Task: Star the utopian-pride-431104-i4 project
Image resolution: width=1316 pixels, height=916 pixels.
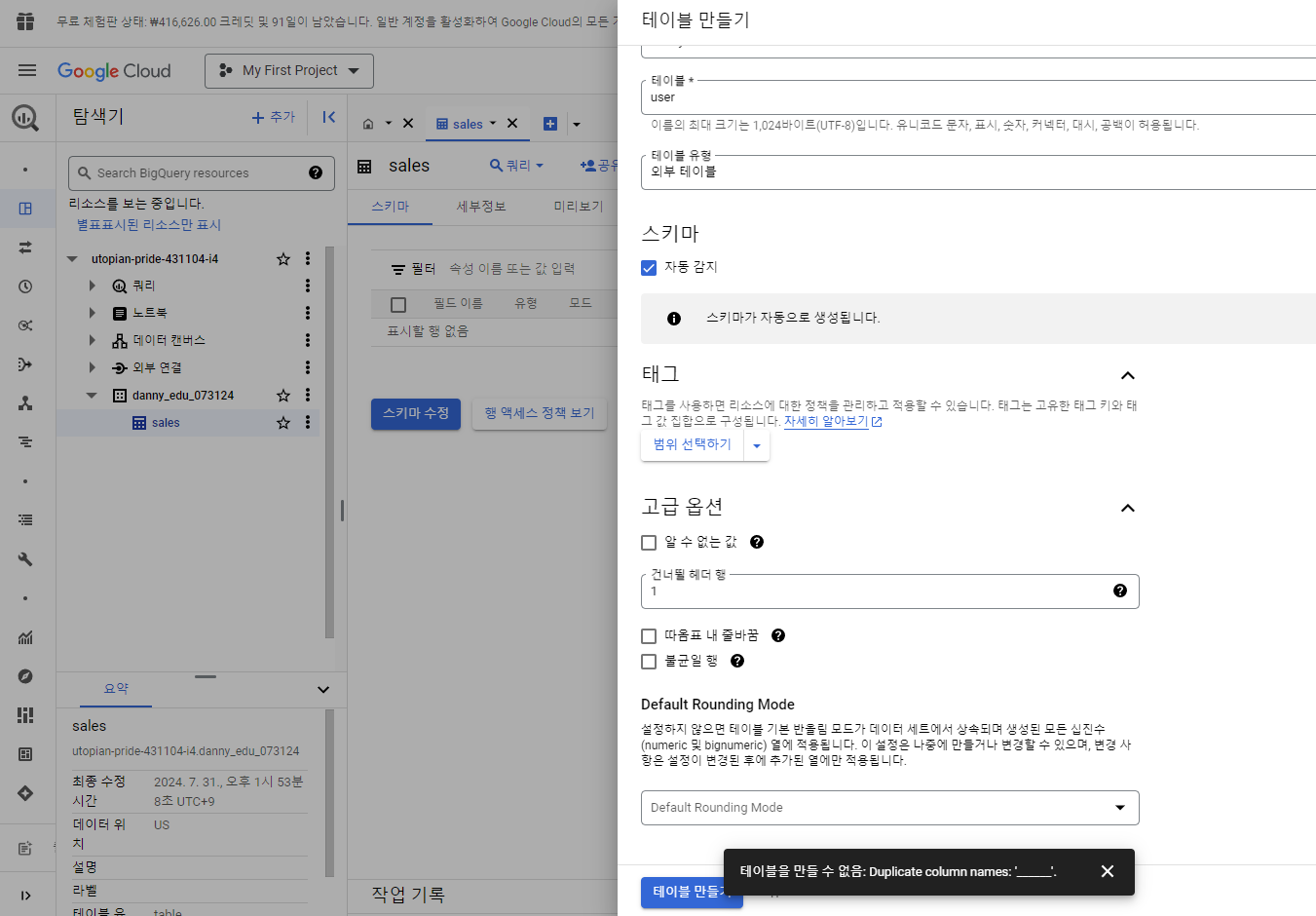Action: [283, 259]
